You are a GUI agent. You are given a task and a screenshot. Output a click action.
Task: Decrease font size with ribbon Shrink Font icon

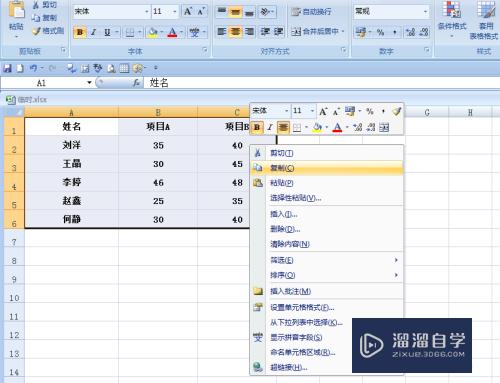coord(201,12)
